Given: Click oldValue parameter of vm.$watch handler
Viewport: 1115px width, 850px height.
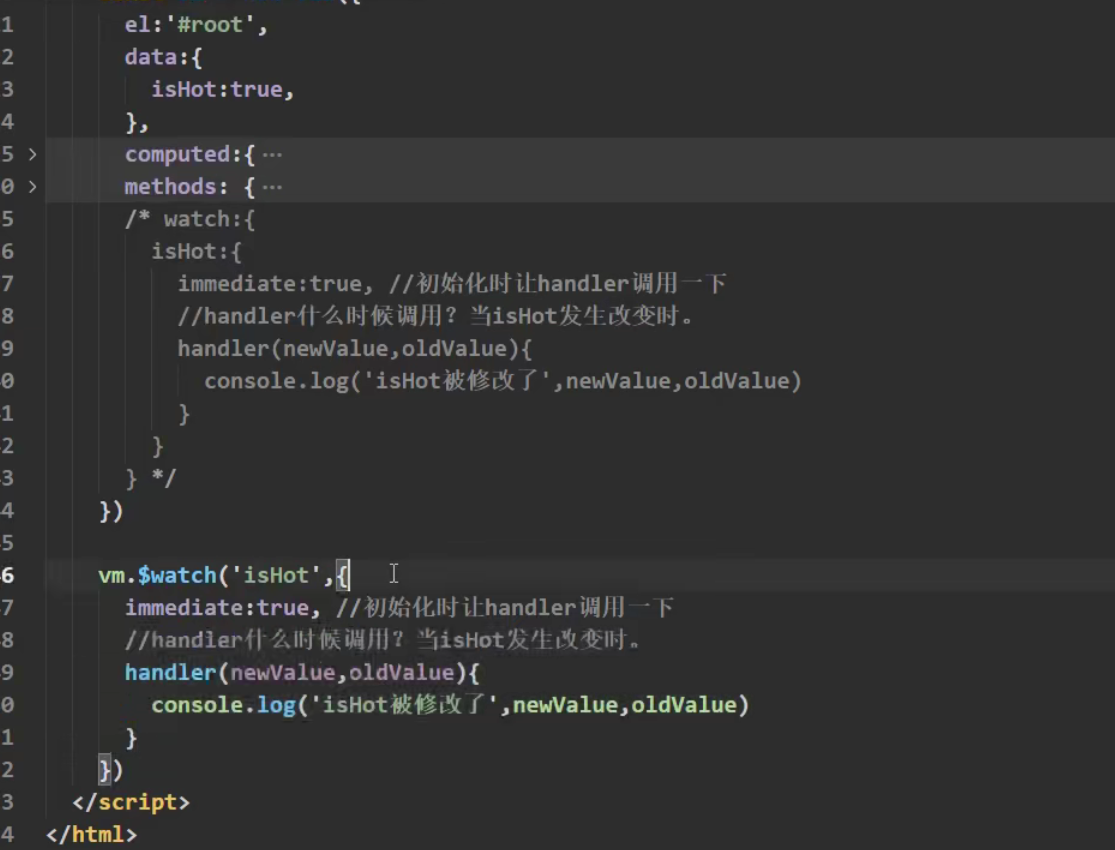Looking at the screenshot, I should tap(401, 672).
